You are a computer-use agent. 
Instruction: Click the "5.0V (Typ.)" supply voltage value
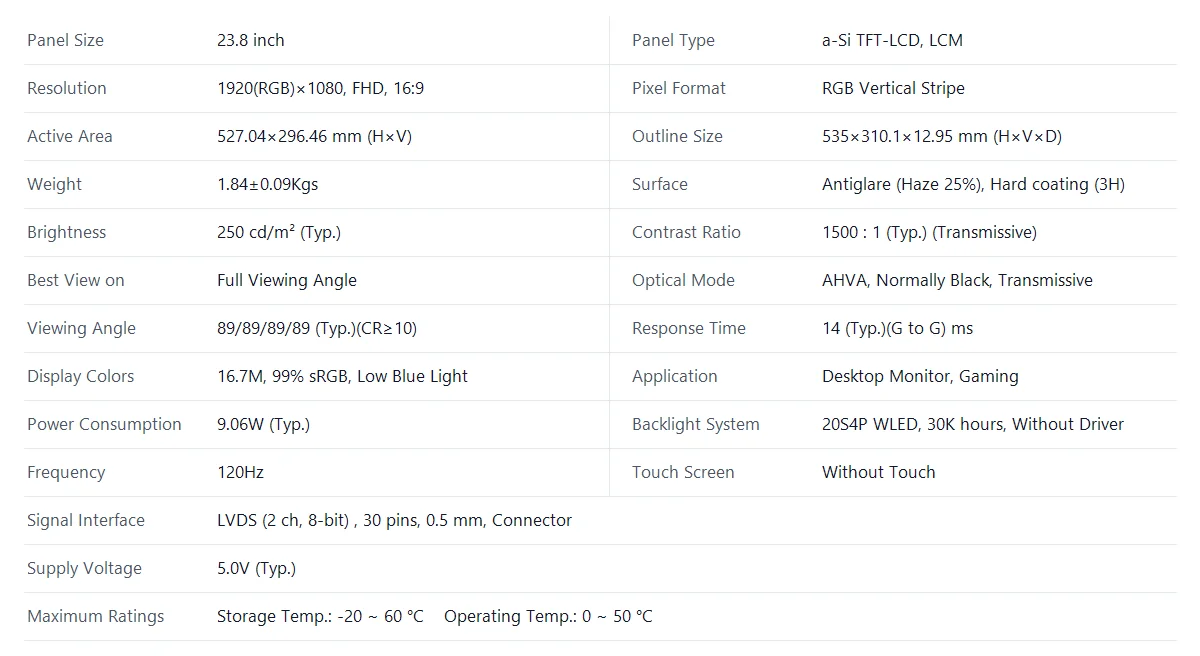pyautogui.click(x=256, y=568)
